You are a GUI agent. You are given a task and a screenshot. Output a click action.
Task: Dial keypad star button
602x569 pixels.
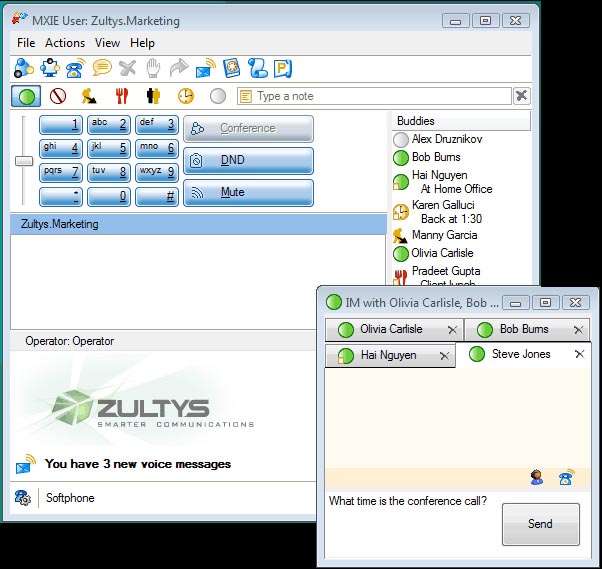coord(61,197)
